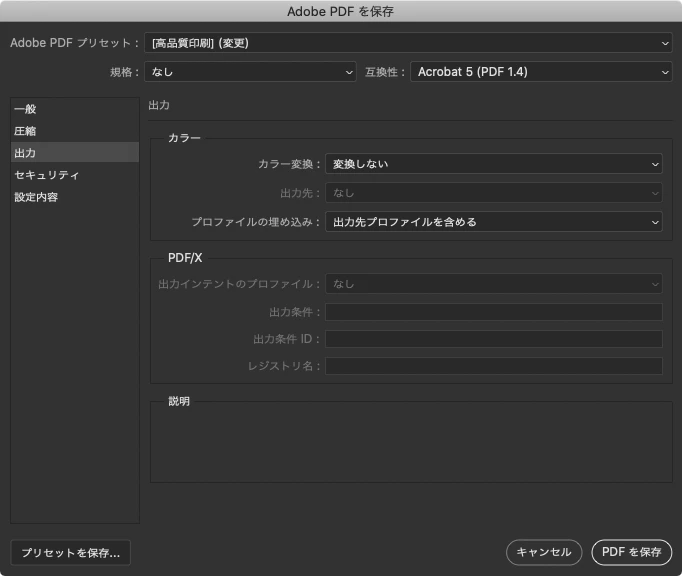The height and width of the screenshot is (576, 682).
Task: Click the Adobe PDF プリセット label
Action: click(x=74, y=43)
